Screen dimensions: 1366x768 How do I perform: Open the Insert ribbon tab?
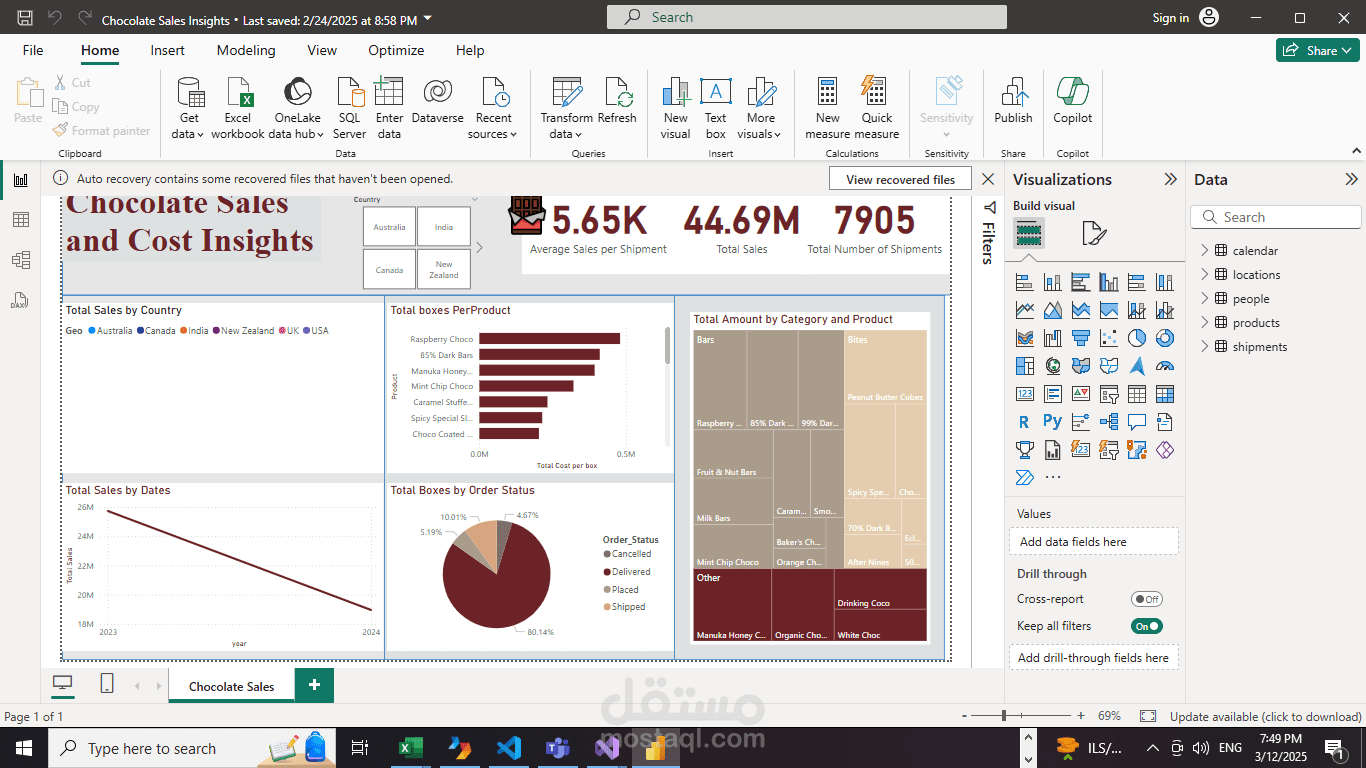pos(168,50)
